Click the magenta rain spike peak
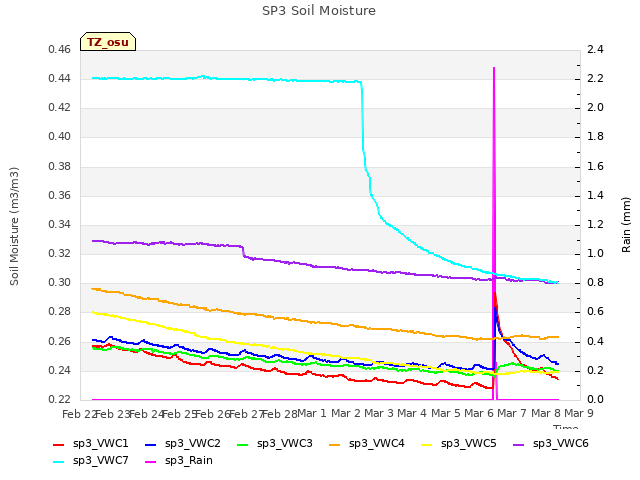 pyautogui.click(x=494, y=68)
